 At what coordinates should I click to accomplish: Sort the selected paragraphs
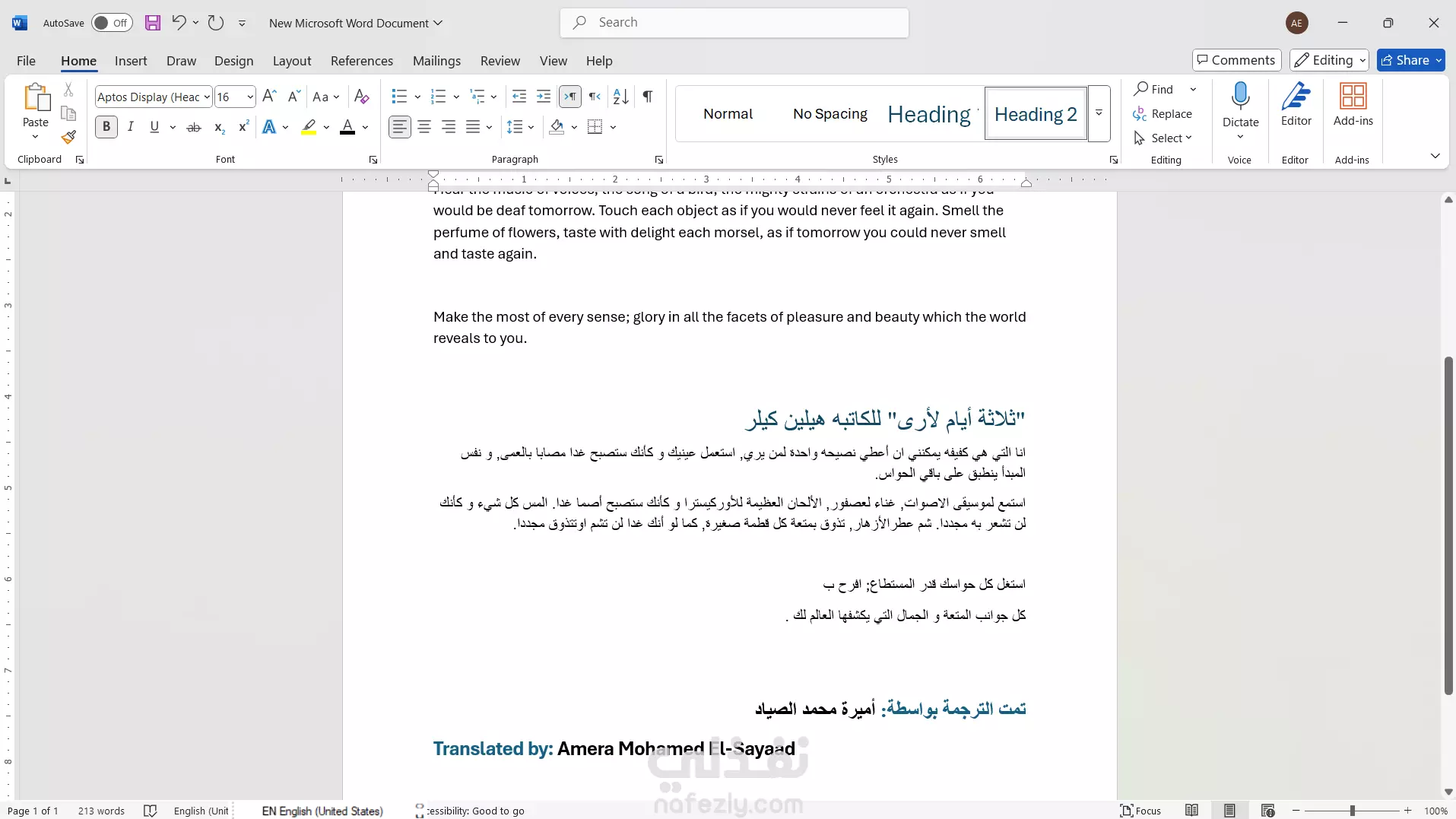click(621, 96)
